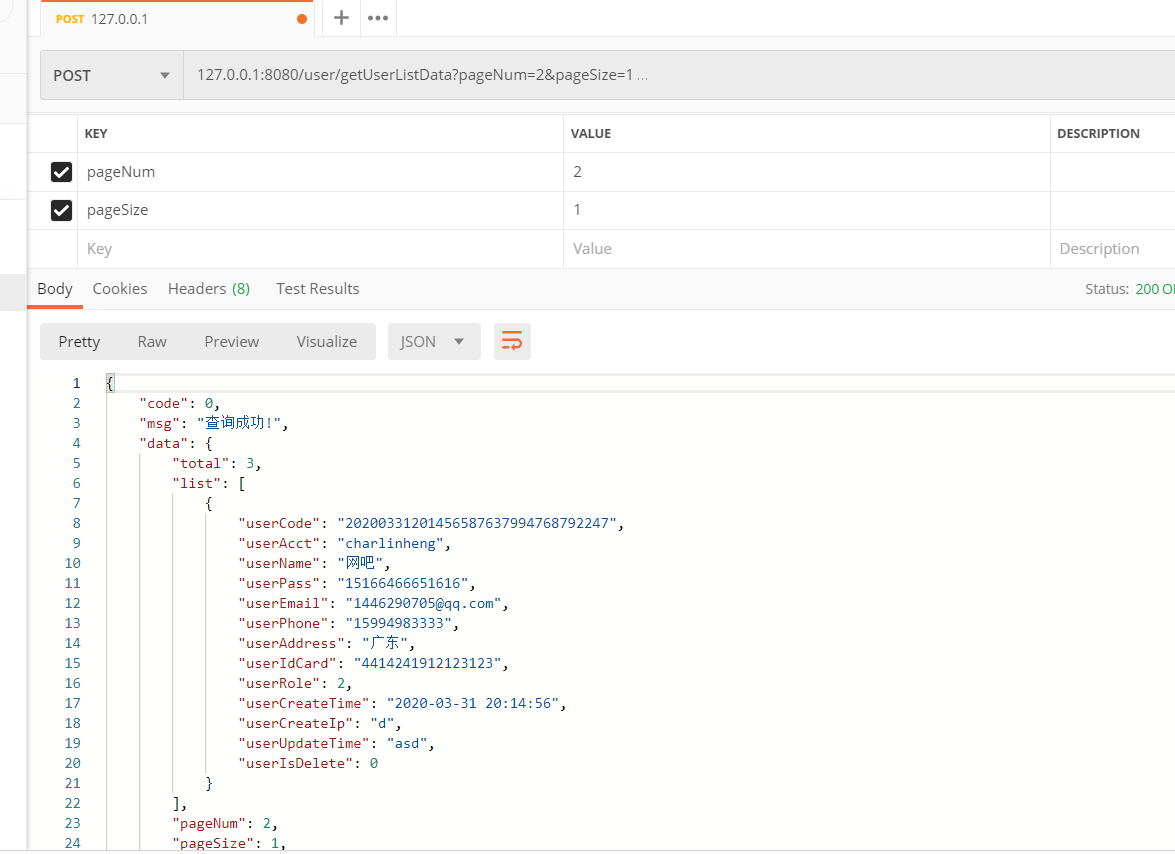Image resolution: width=1175 pixels, height=854 pixels.
Task: Open the Test Results tab
Action: coord(318,289)
